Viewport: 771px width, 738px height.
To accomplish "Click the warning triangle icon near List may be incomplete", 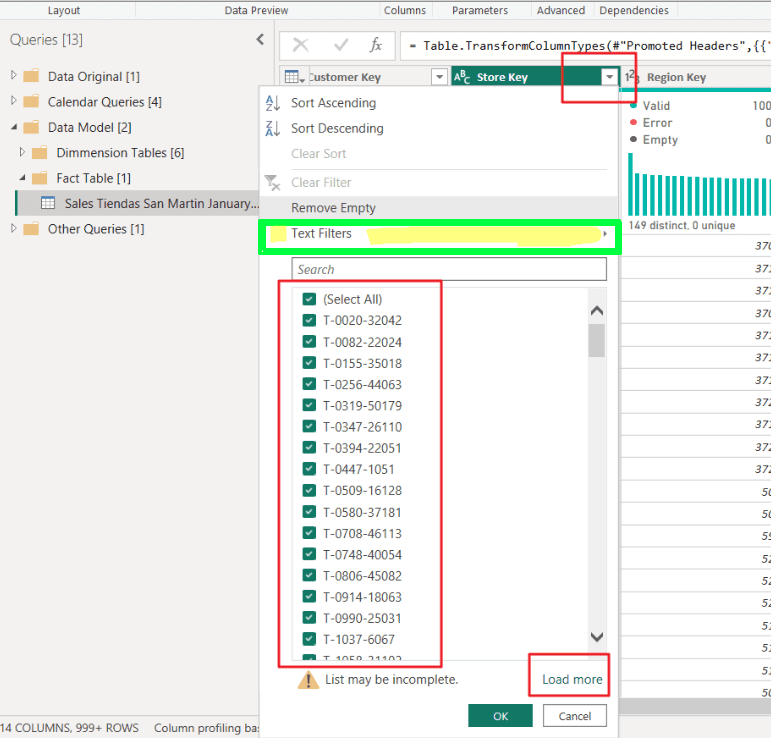I will 308,680.
